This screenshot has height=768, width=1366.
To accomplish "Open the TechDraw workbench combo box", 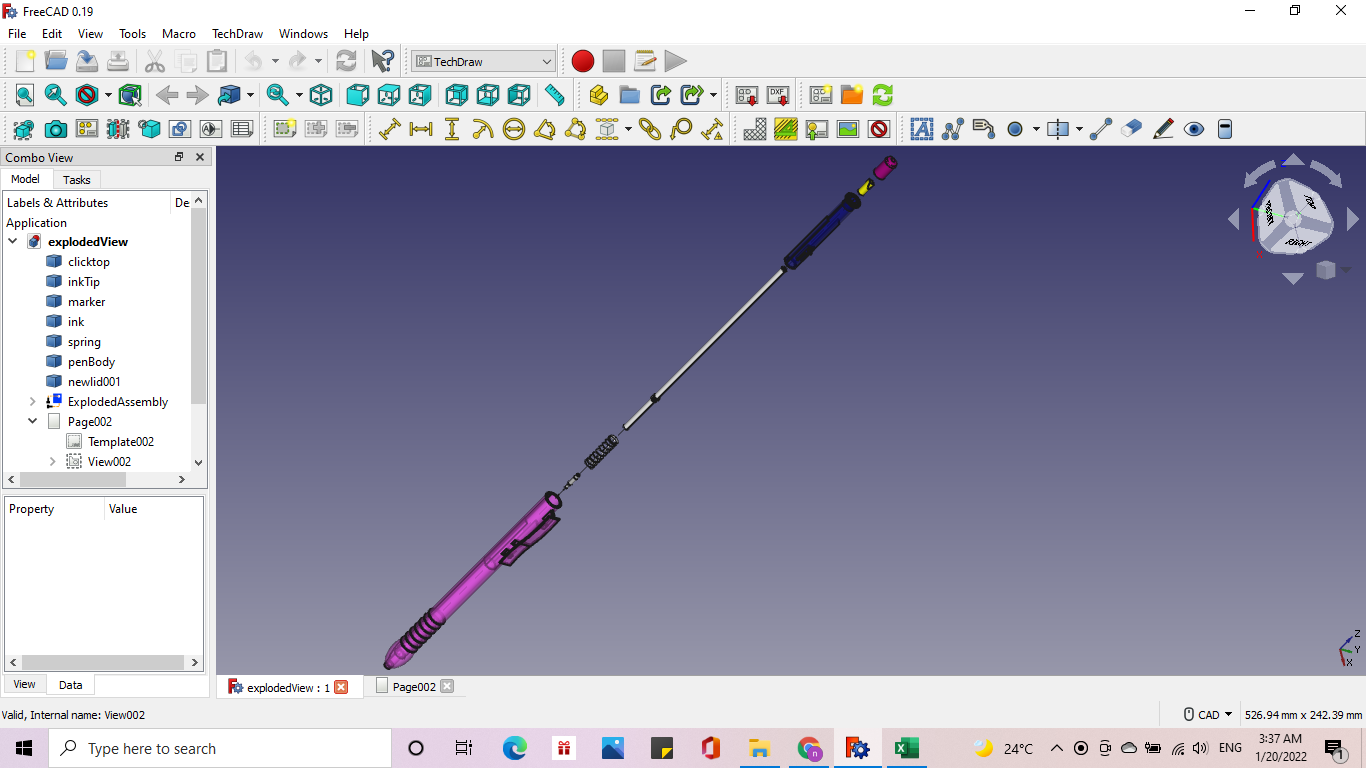I will (483, 61).
